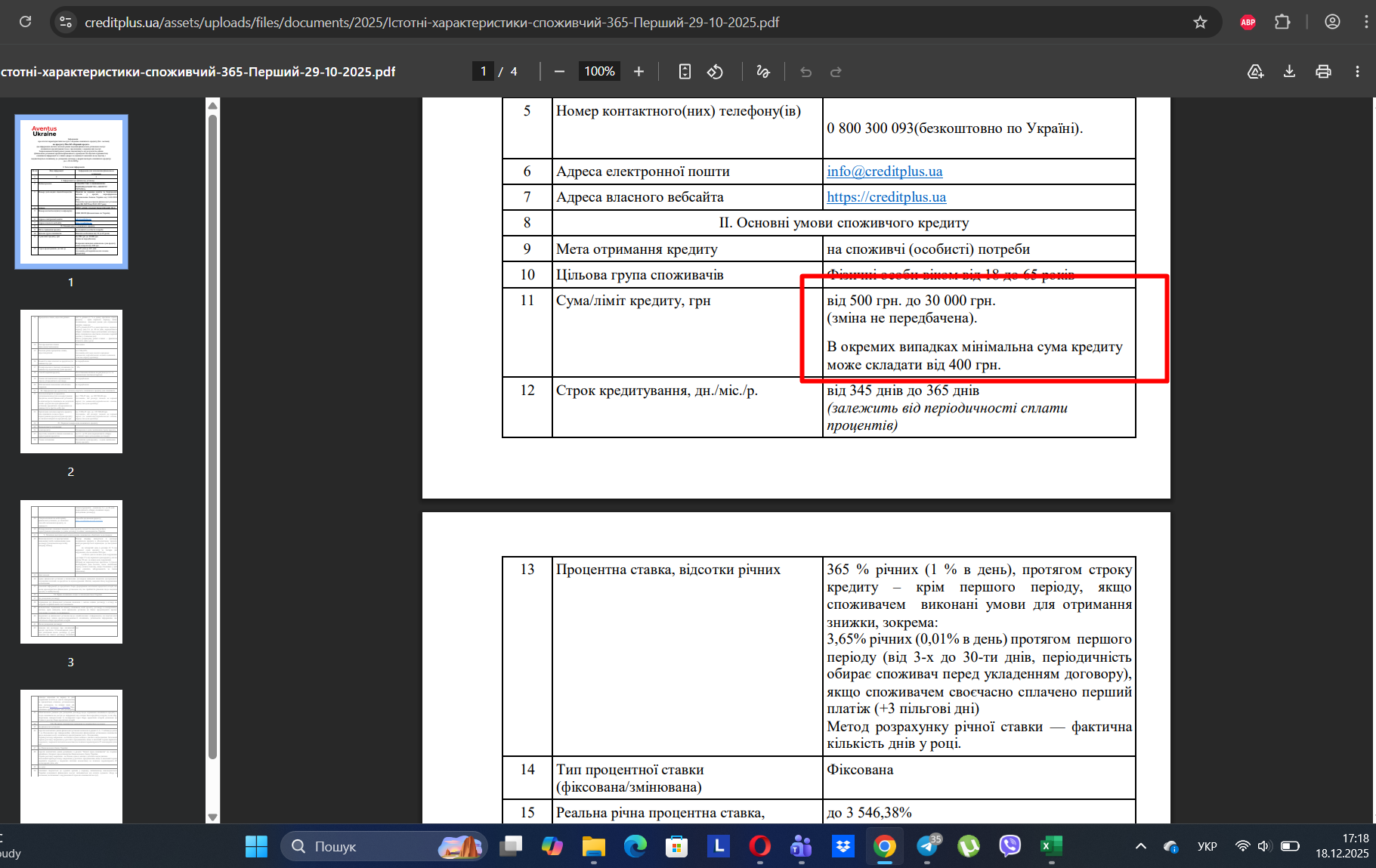The height and width of the screenshot is (868, 1376).
Task: Open the ABP ad blocker extension
Action: click(x=1248, y=22)
